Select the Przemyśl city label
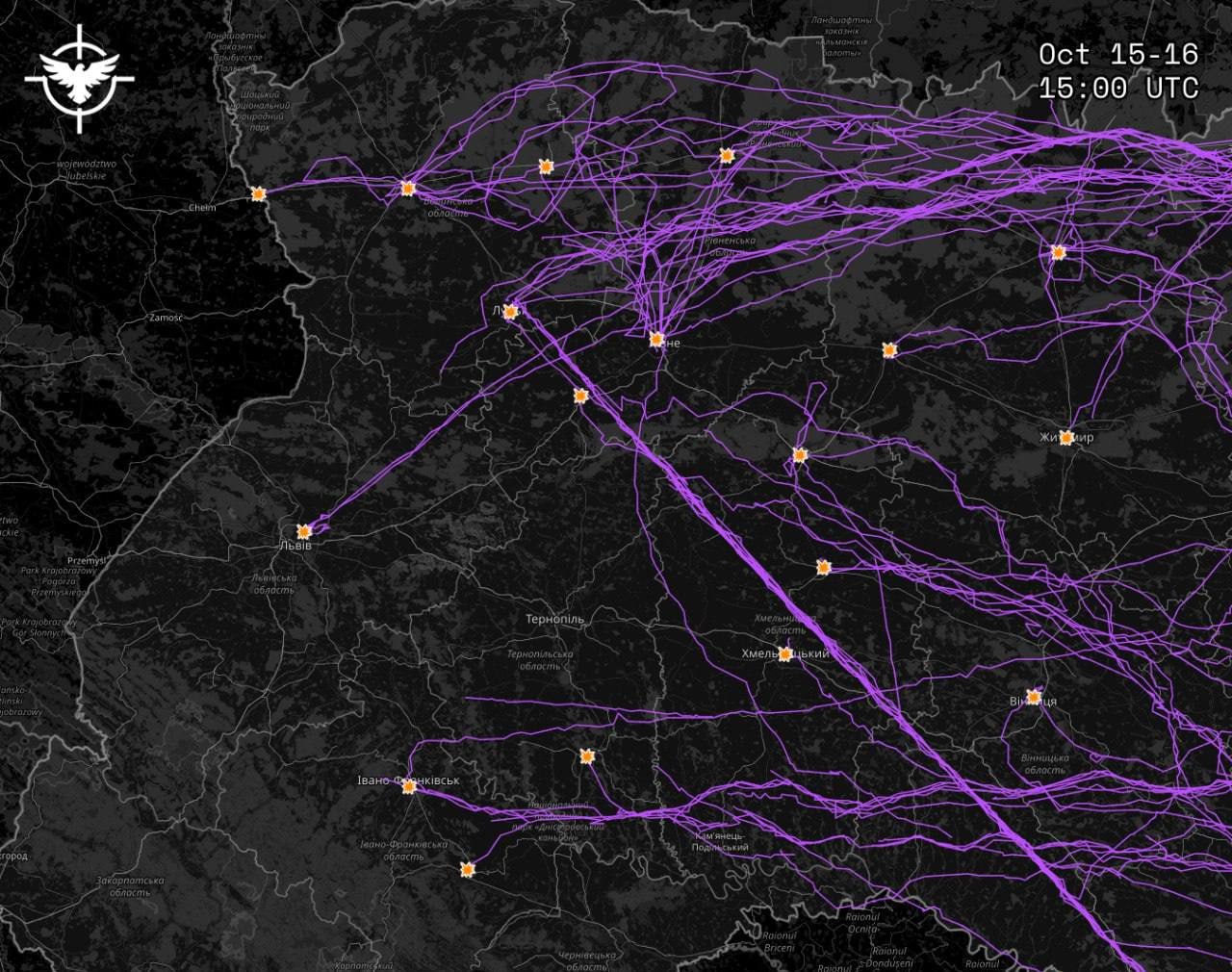 (x=86, y=560)
